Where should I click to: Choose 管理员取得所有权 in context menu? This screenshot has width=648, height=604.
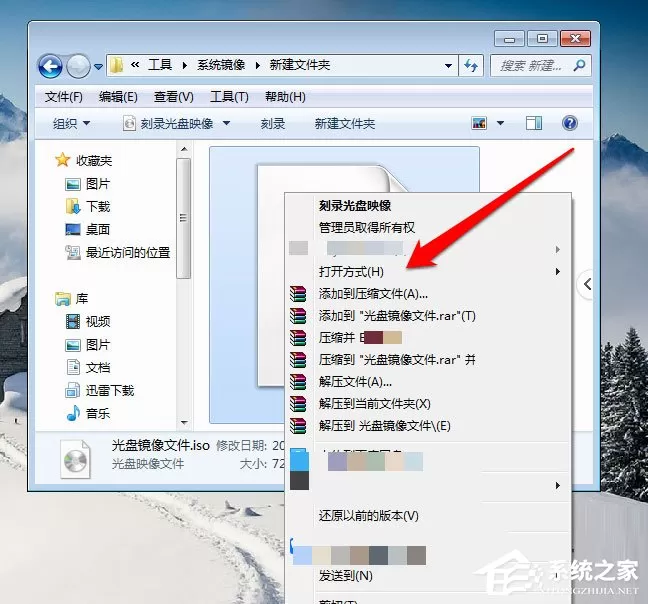[x=367, y=228]
